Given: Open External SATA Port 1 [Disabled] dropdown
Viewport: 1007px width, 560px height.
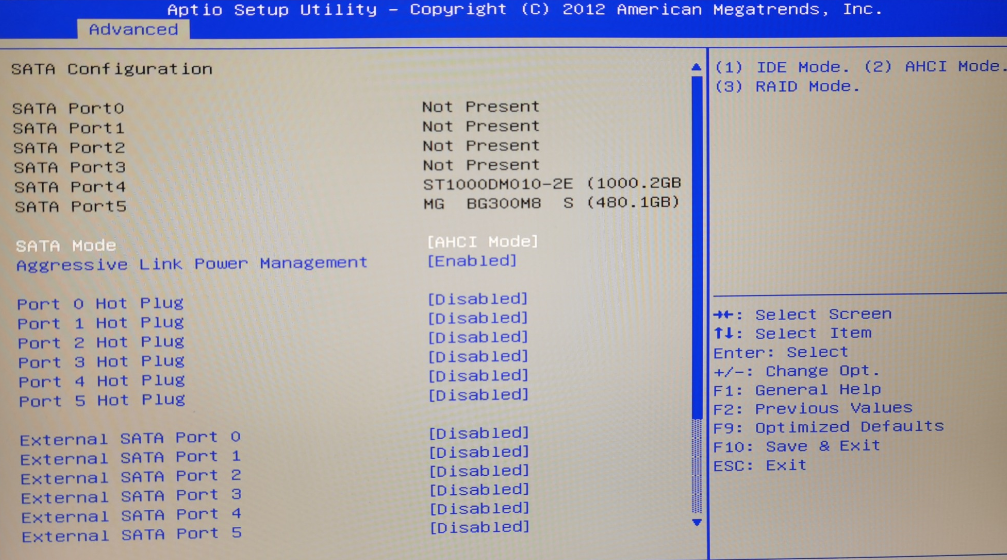Looking at the screenshot, I should point(479,452).
